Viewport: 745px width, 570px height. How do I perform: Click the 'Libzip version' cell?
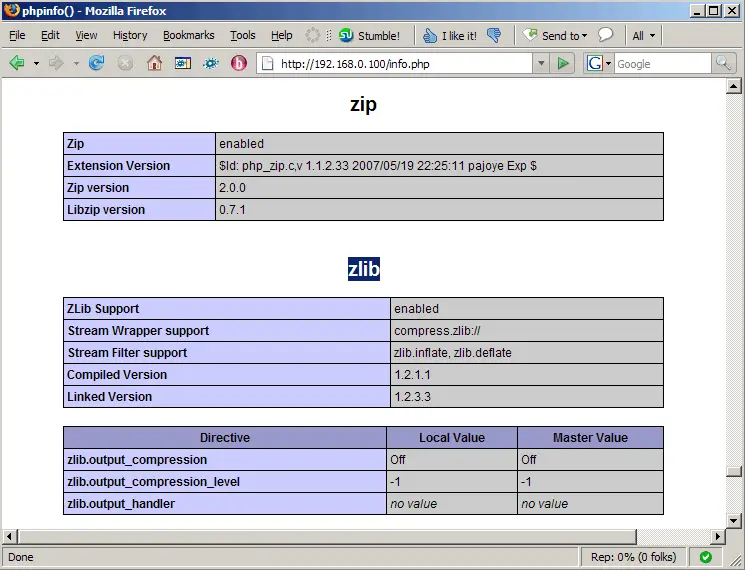click(x=139, y=209)
